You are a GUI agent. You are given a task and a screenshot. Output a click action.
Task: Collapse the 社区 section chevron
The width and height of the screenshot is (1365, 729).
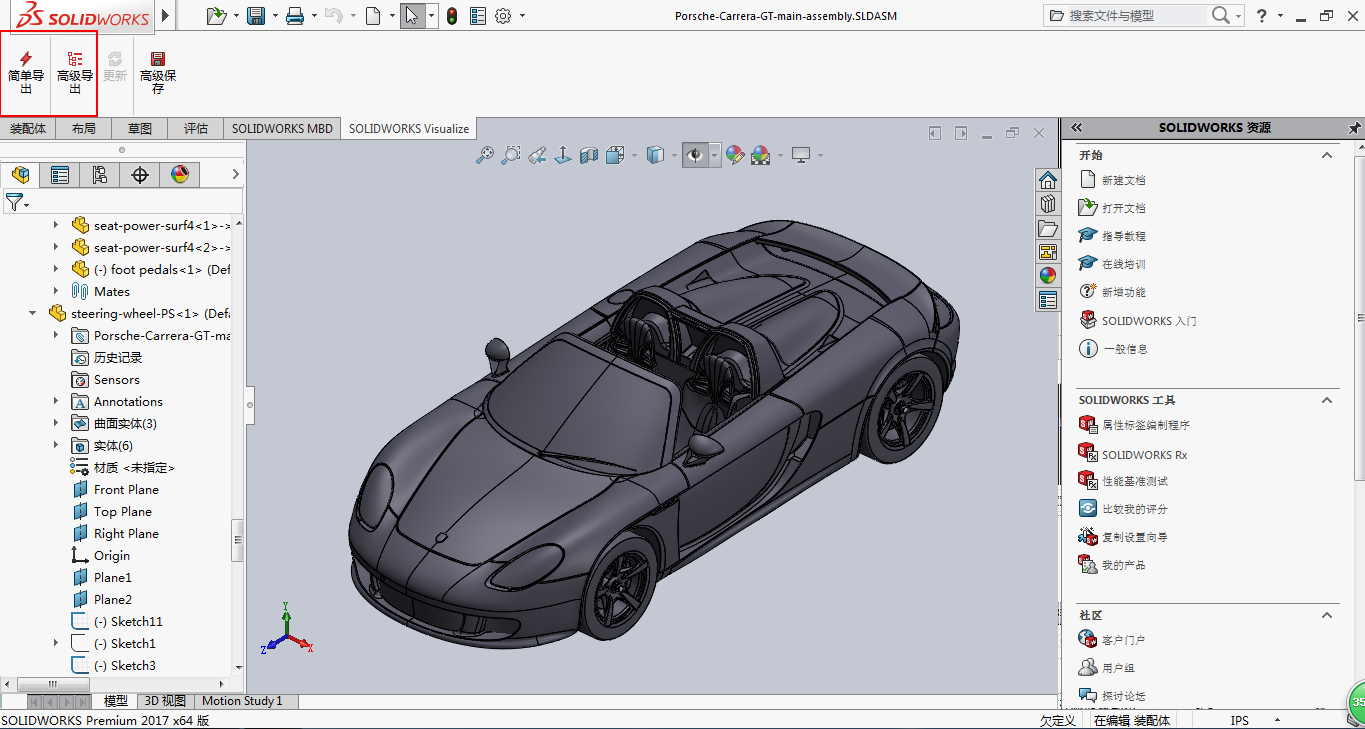tap(1327, 615)
